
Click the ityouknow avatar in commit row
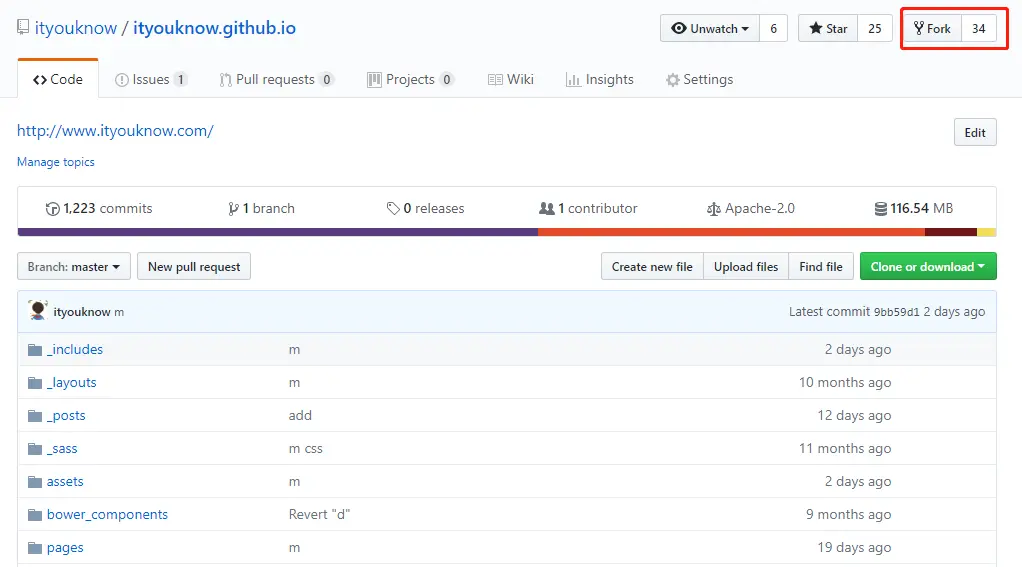coord(38,311)
